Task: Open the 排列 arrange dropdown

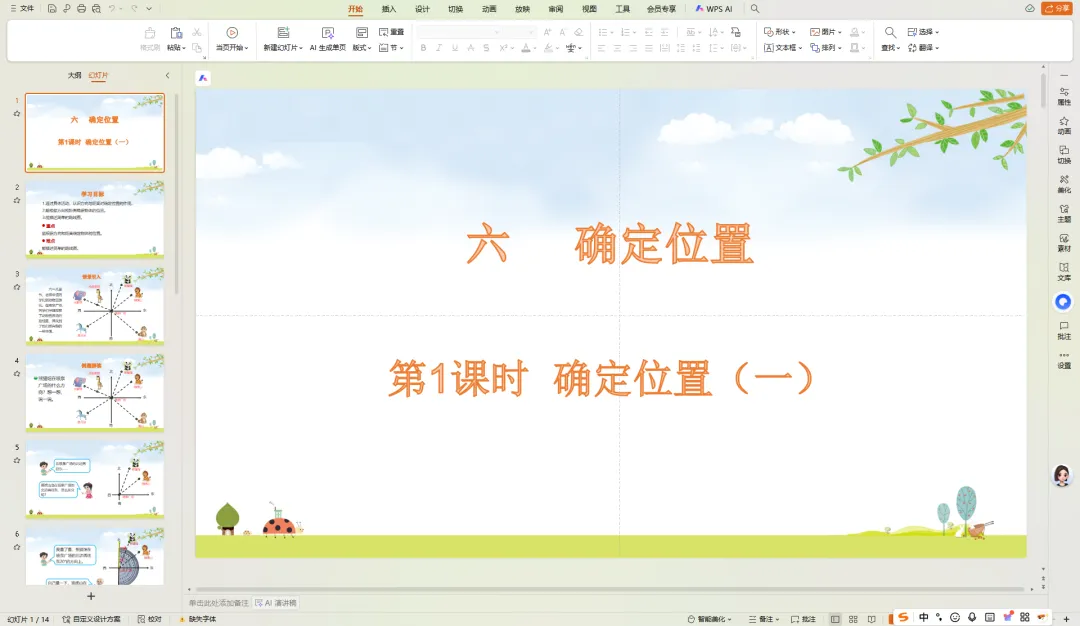Action: point(826,48)
